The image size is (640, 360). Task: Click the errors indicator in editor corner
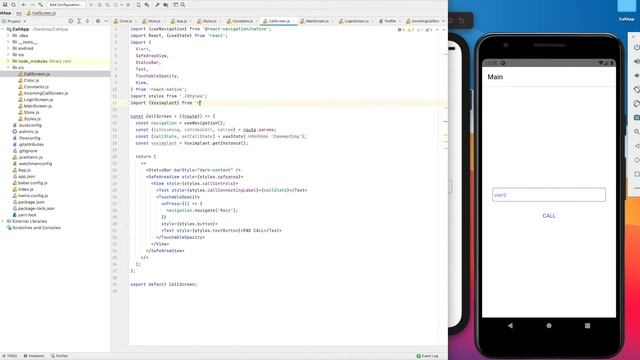pyautogui.click(x=401, y=30)
